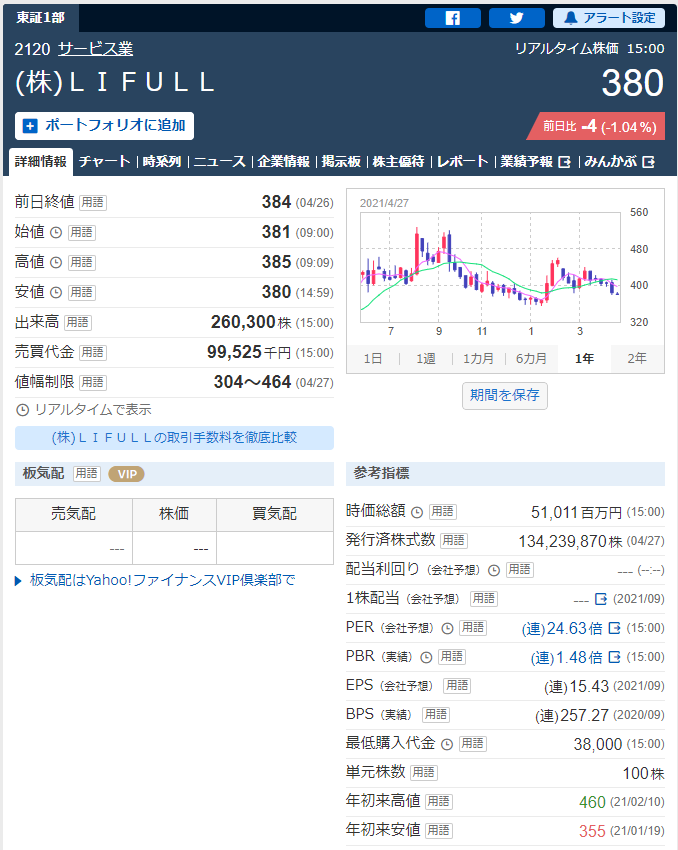Screen dimensions: 678x850
Task: Open 用語 glossary for 年初来高値
Action: click(x=439, y=802)
